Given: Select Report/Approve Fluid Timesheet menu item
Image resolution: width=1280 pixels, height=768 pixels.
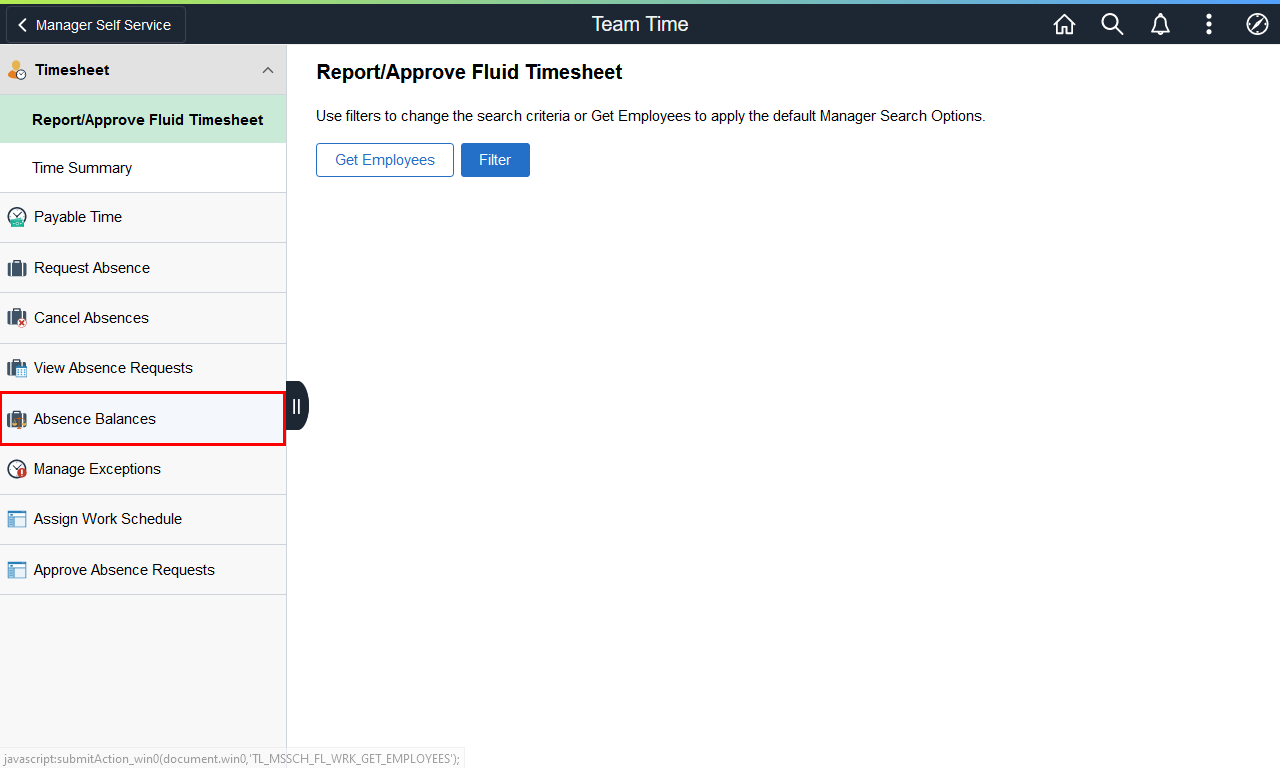Looking at the screenshot, I should click(143, 119).
